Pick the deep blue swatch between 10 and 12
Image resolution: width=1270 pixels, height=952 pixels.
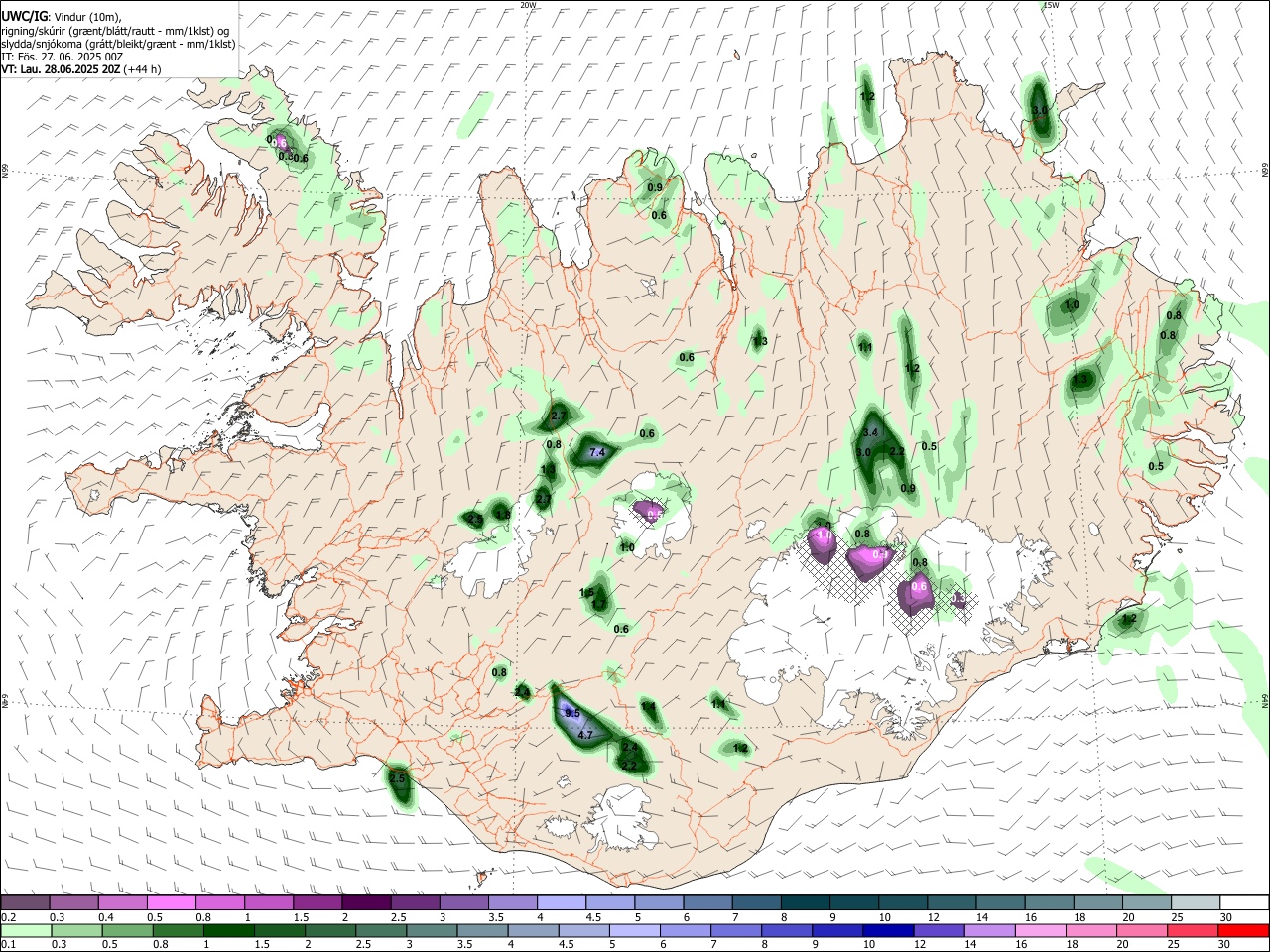tap(886, 930)
